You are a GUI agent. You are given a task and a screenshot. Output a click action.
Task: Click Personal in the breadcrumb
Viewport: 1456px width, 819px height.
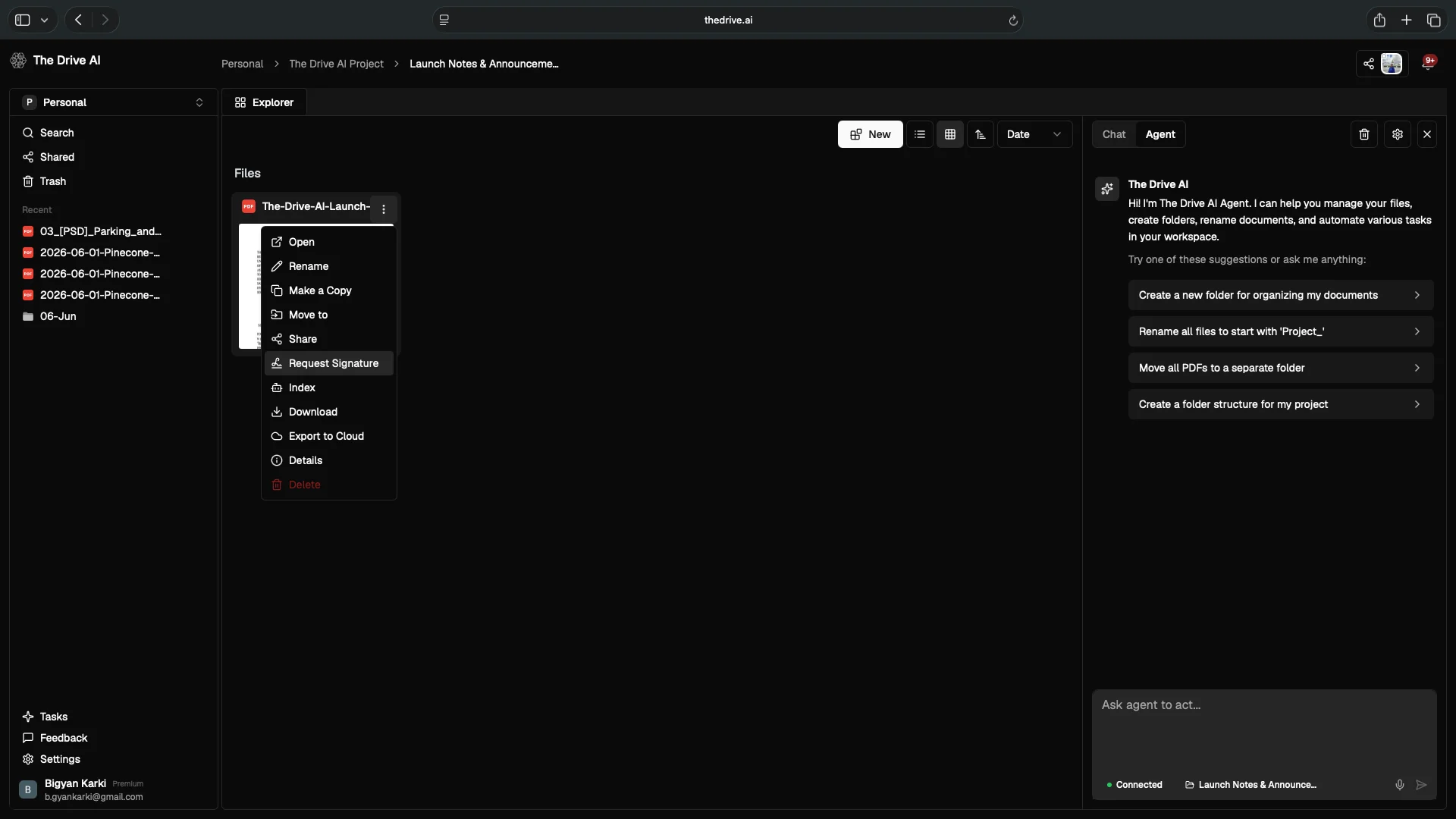tap(243, 64)
